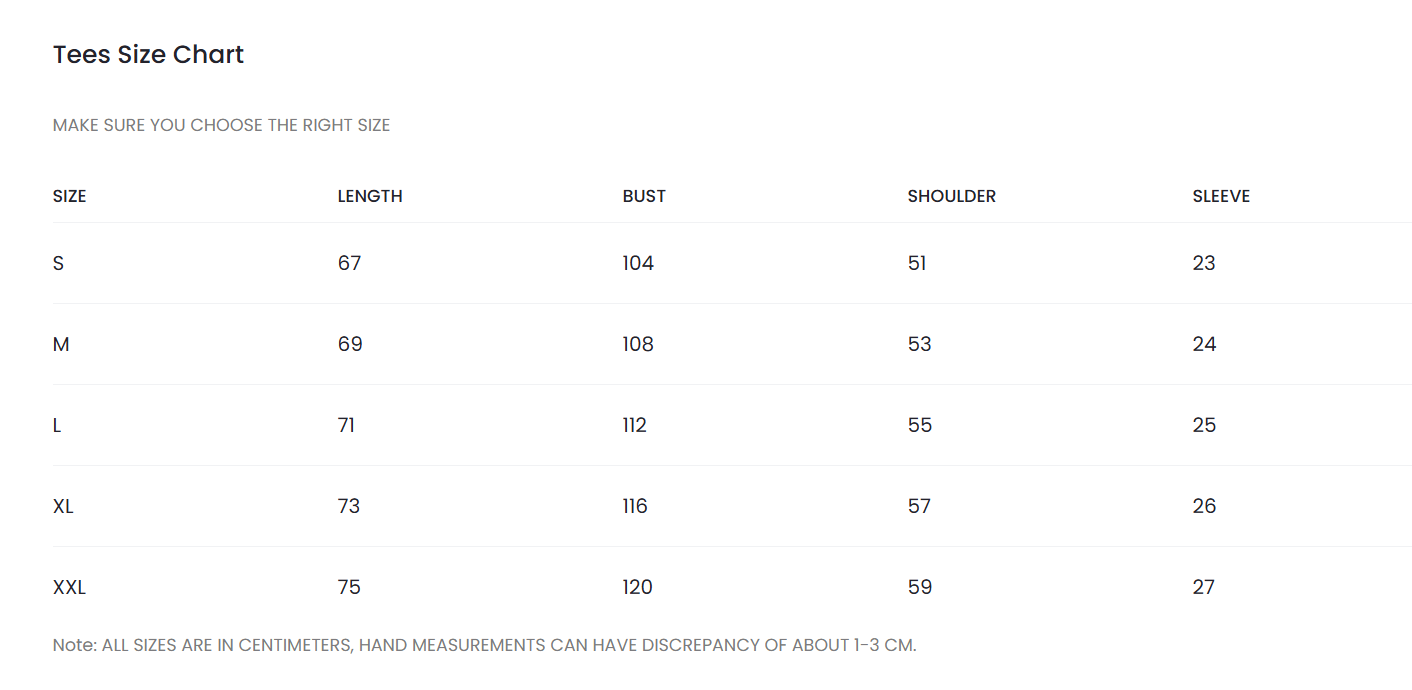
Task: Click the 'MAKE SURE YOU CHOOSE THE RIGHT SIZE' text
Action: pos(222,126)
